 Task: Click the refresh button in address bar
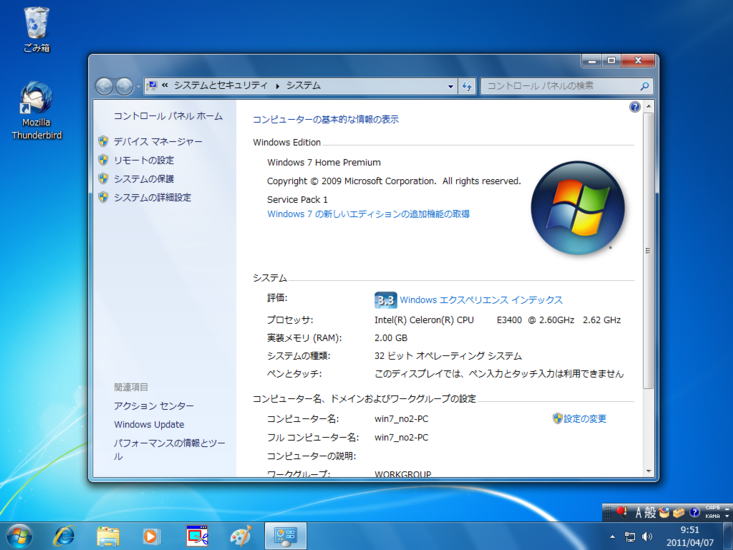point(467,86)
